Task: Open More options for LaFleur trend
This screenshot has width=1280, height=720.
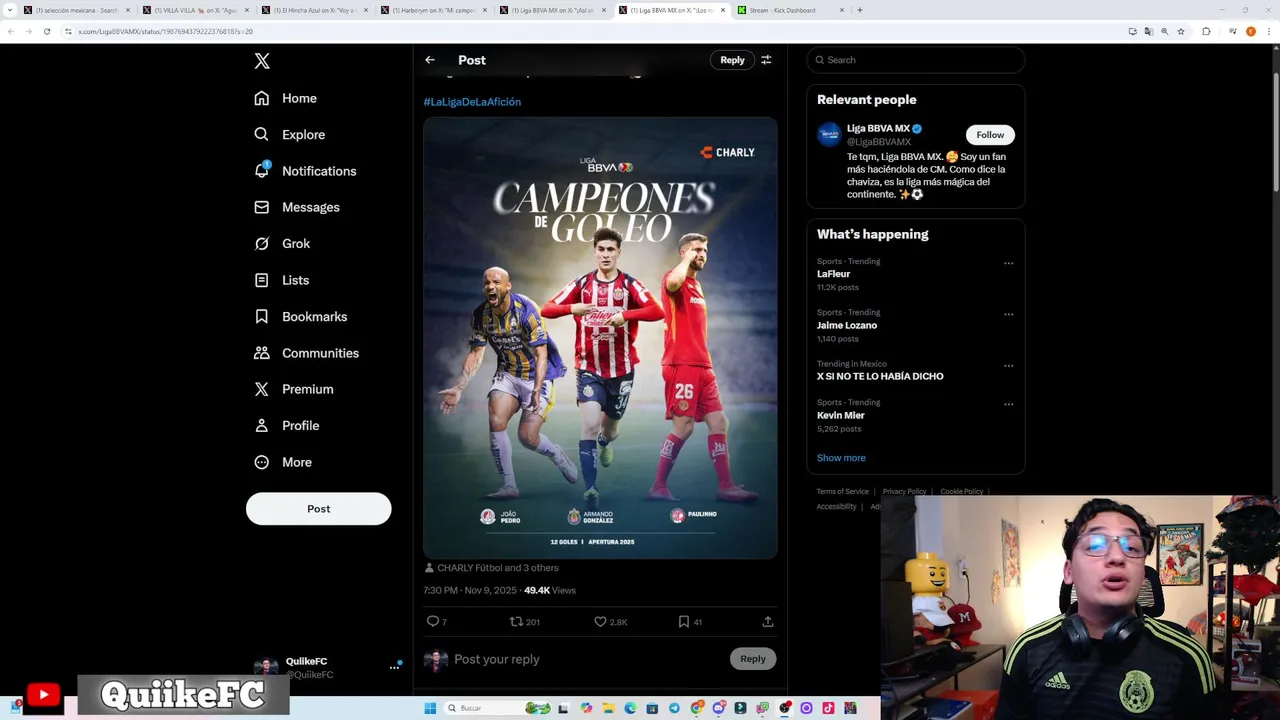Action: [1008, 264]
